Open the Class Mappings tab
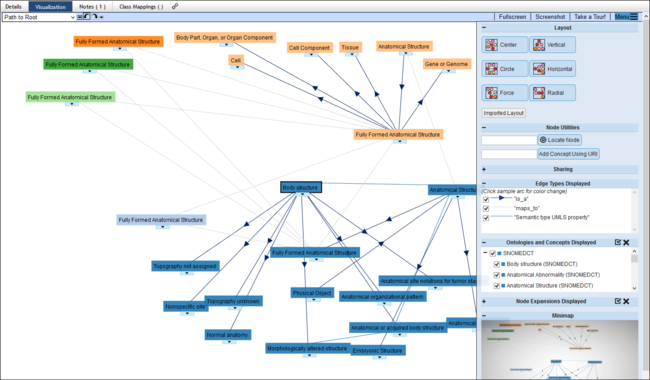 click(x=141, y=7)
